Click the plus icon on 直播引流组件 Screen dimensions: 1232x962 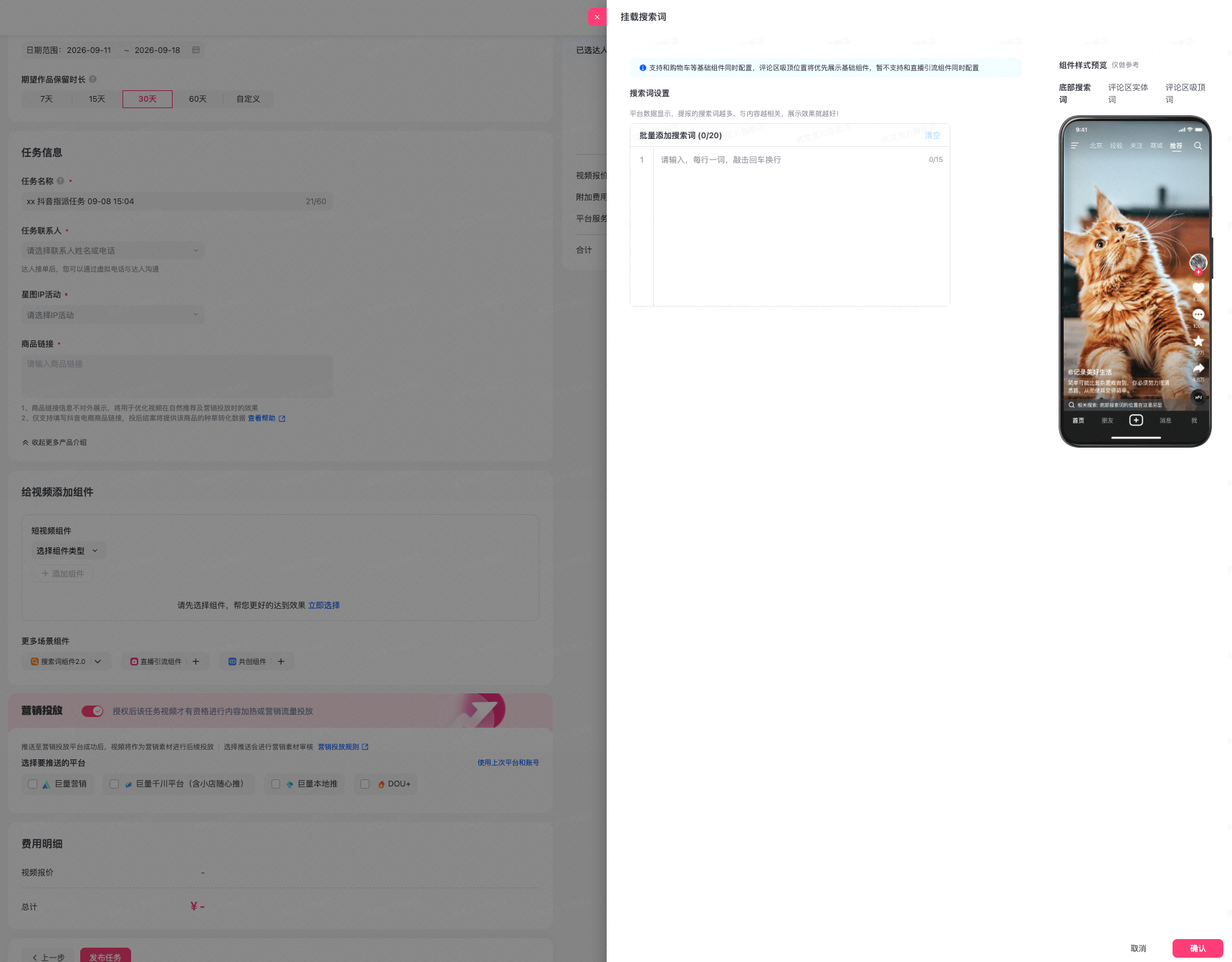(x=196, y=662)
